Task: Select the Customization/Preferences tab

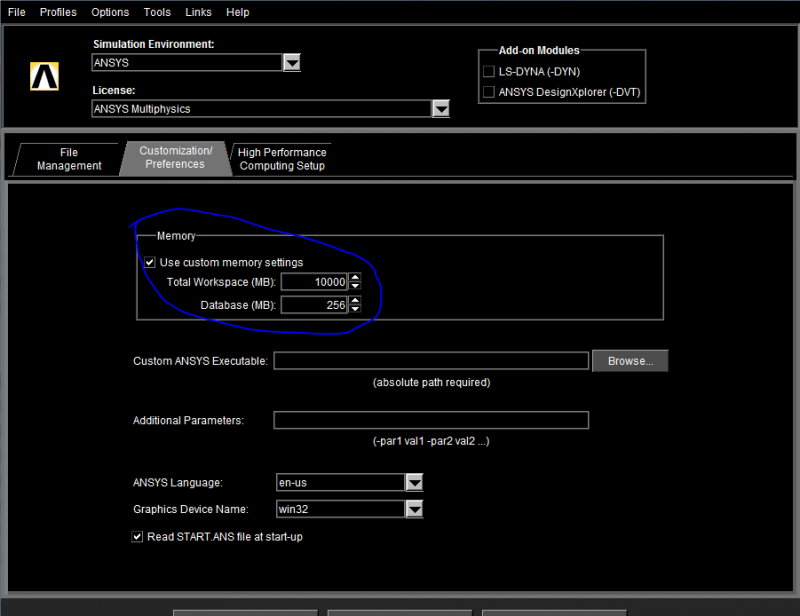Action: pos(176,158)
